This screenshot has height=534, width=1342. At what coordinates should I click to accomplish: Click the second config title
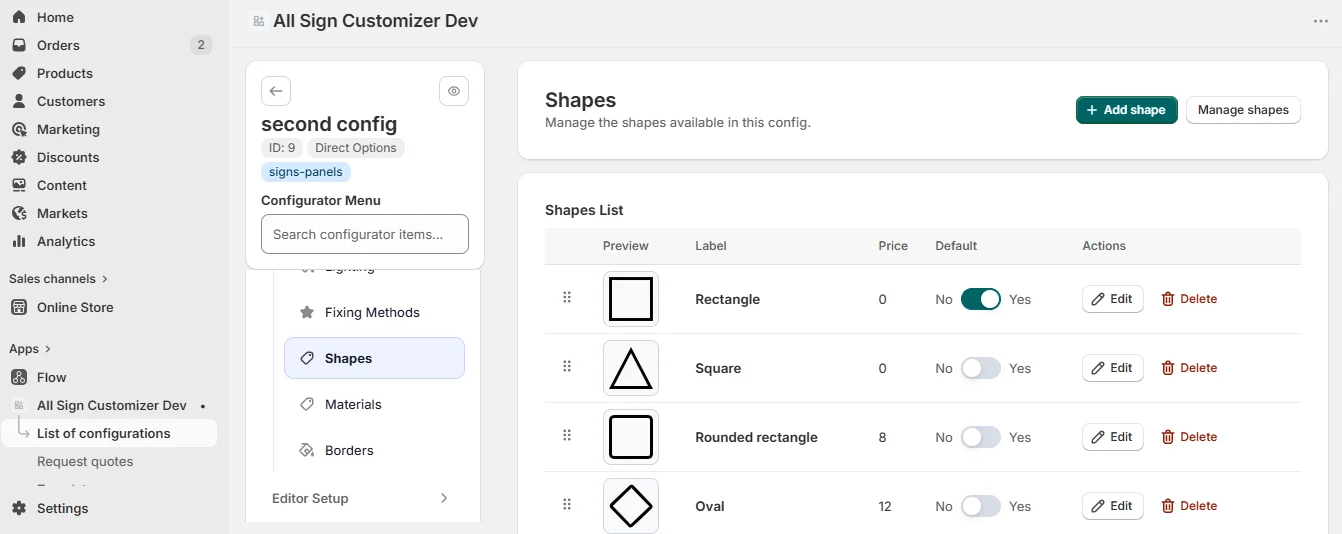click(x=329, y=124)
